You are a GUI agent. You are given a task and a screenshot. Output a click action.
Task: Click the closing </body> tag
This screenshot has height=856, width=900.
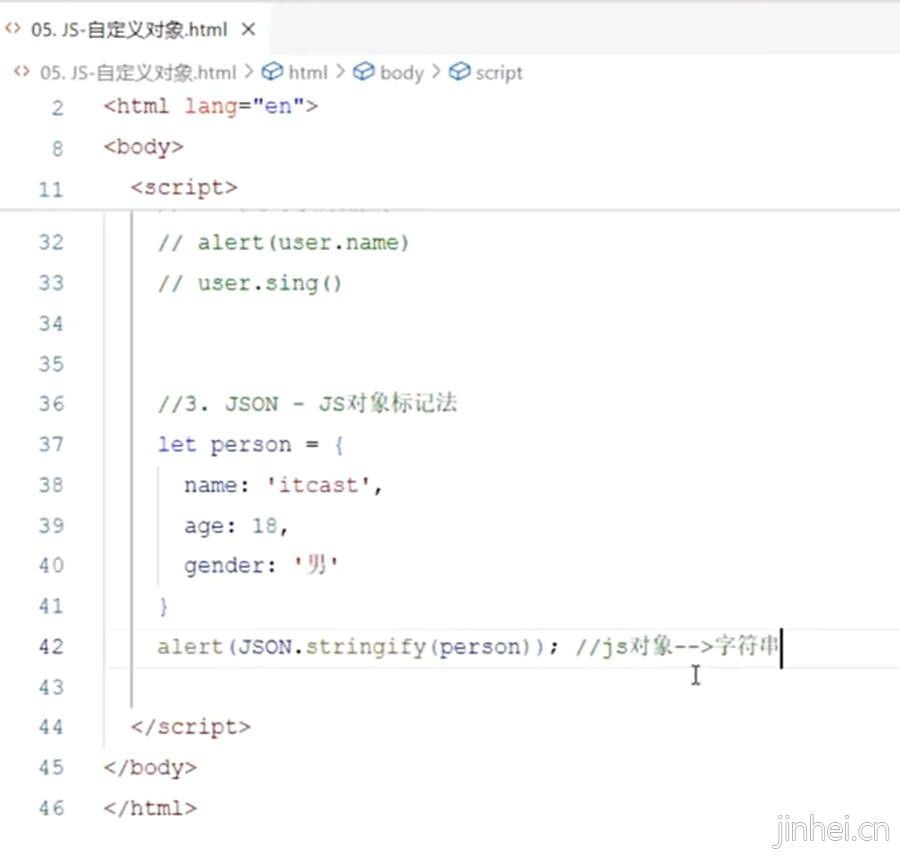click(150, 768)
